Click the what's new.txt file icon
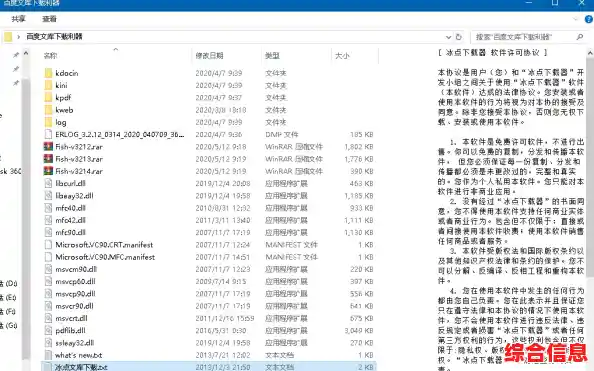The width and height of the screenshot is (594, 371). pyautogui.click(x=48, y=355)
